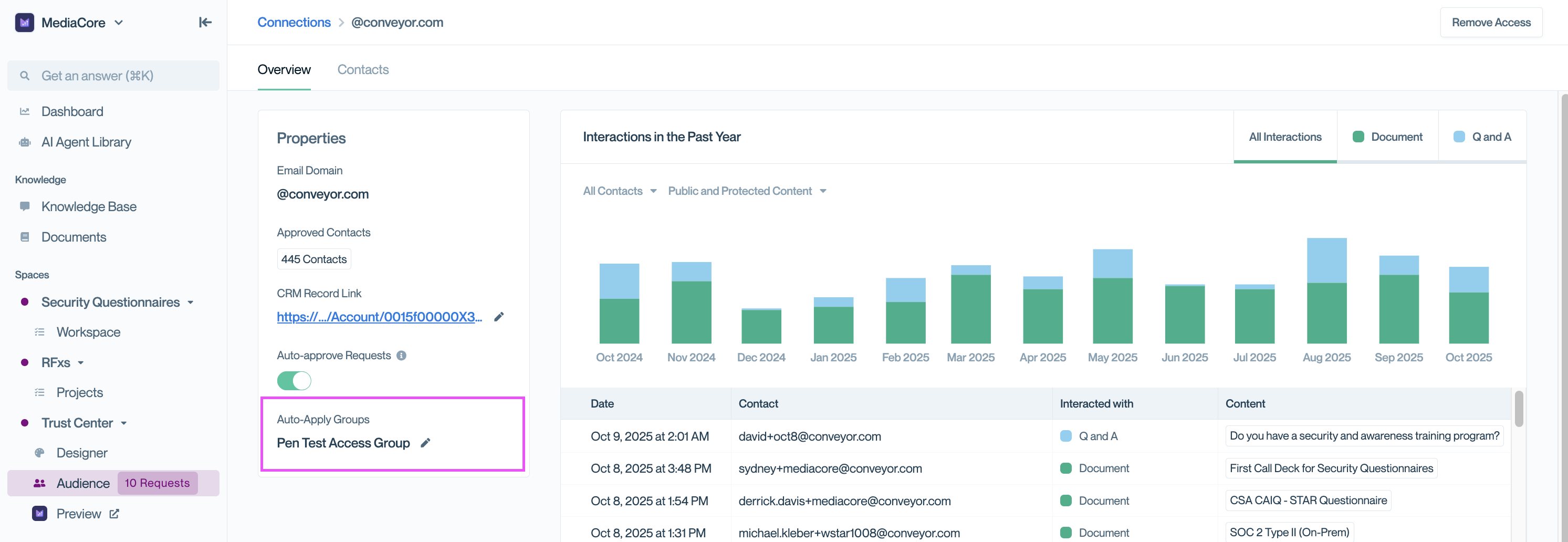Click the Get an answer search field

(x=113, y=76)
